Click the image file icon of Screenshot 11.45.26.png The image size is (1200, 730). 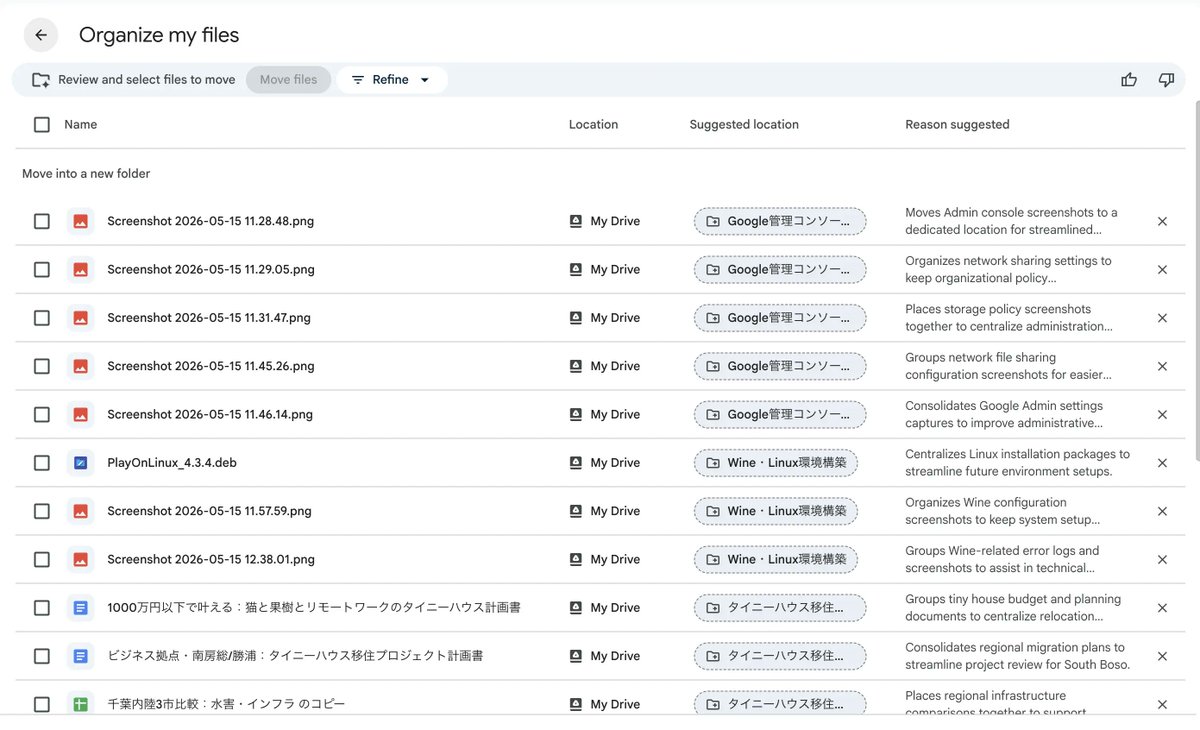point(81,366)
